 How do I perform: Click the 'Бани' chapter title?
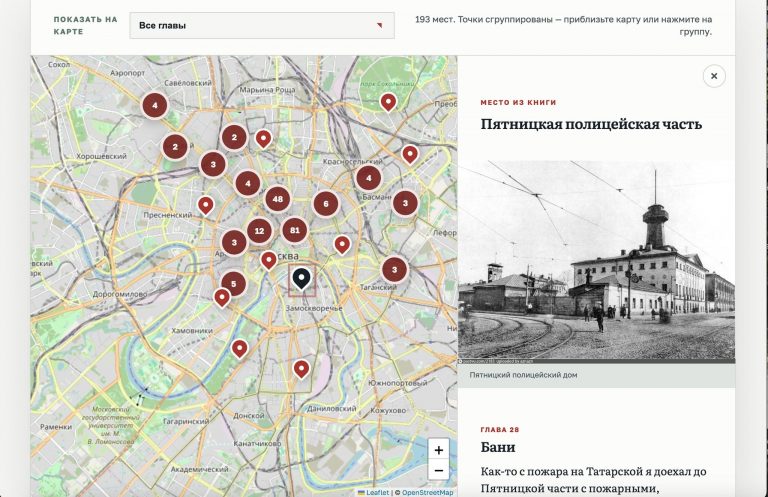point(498,447)
